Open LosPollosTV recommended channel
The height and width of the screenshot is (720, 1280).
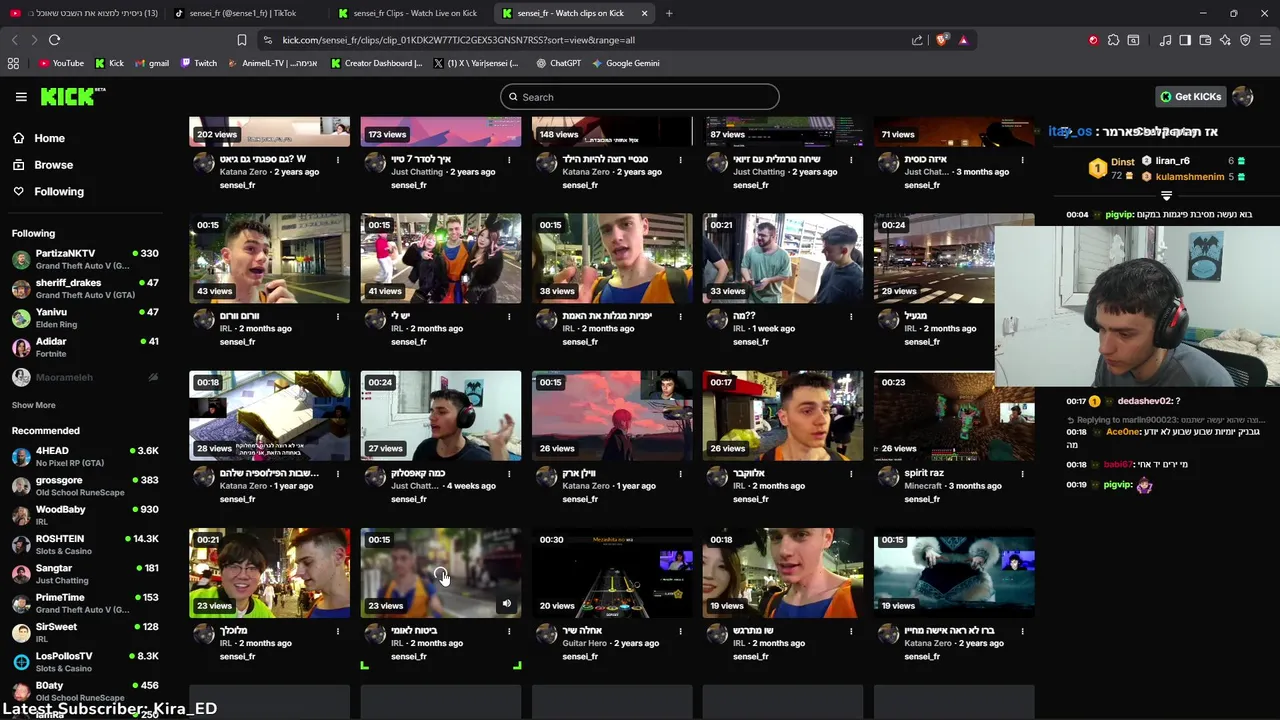(85, 662)
